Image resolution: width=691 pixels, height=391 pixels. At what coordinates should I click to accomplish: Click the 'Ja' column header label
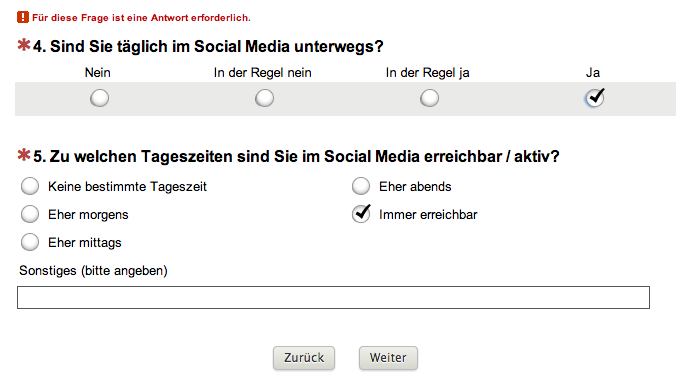593,73
